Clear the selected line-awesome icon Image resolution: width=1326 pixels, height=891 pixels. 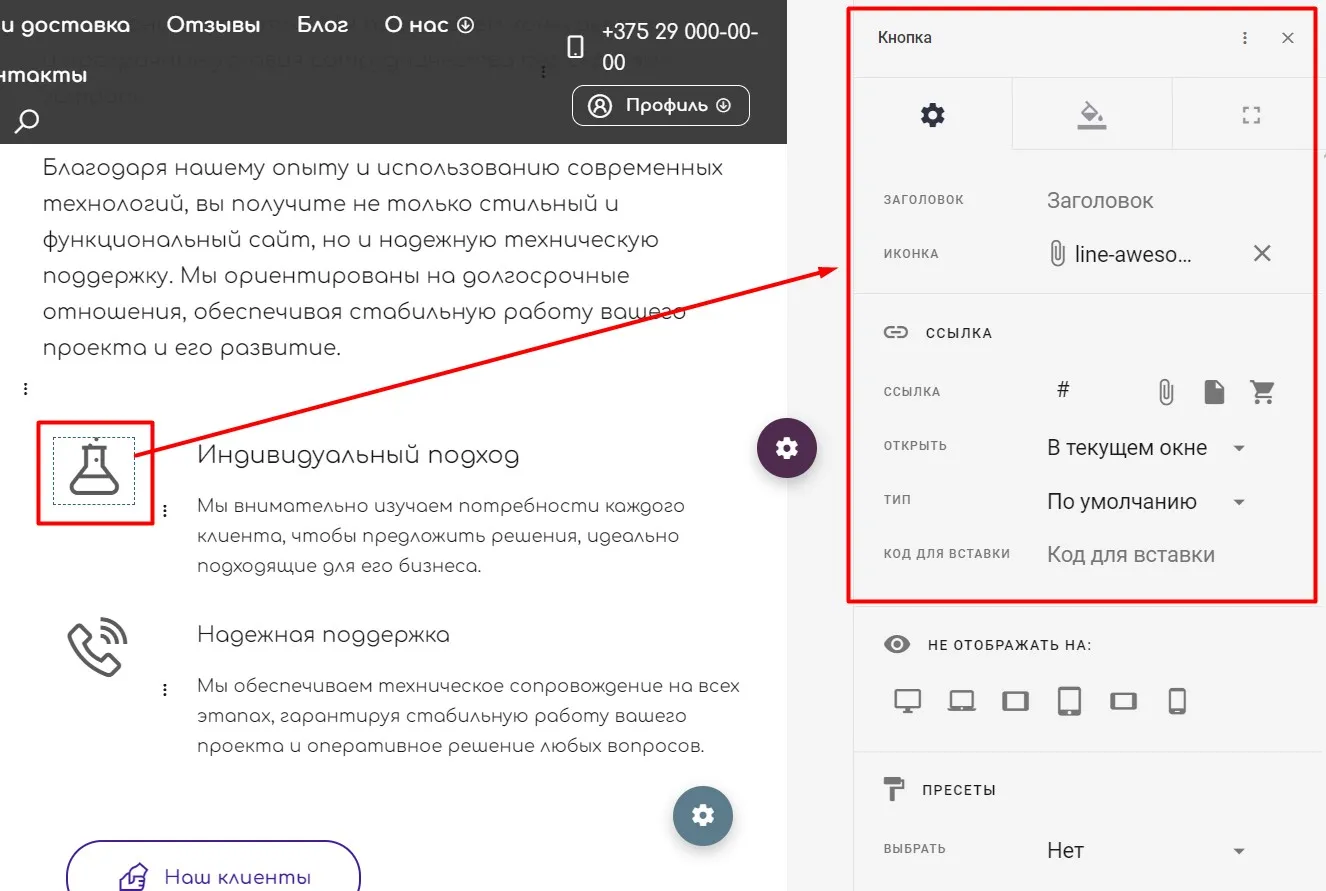tap(1262, 253)
